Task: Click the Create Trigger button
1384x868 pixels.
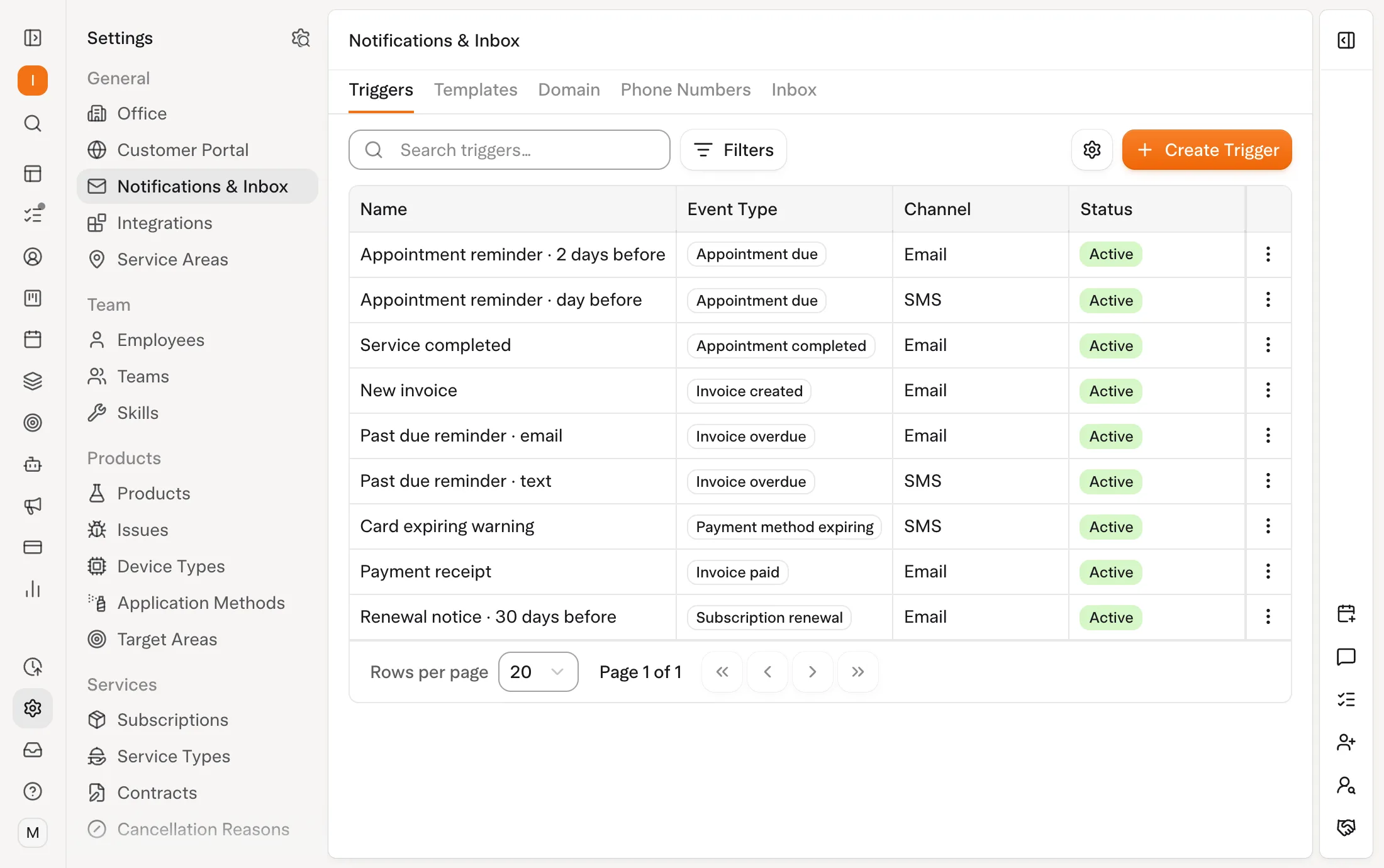Action: click(1207, 150)
